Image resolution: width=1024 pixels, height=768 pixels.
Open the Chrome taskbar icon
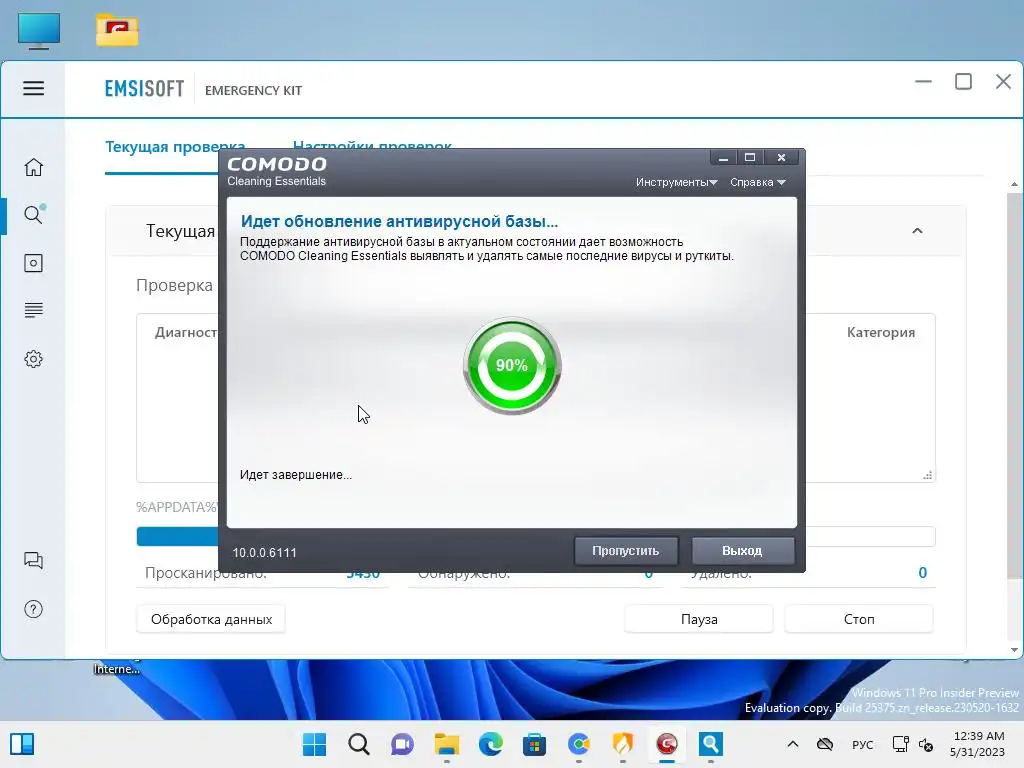tap(579, 744)
